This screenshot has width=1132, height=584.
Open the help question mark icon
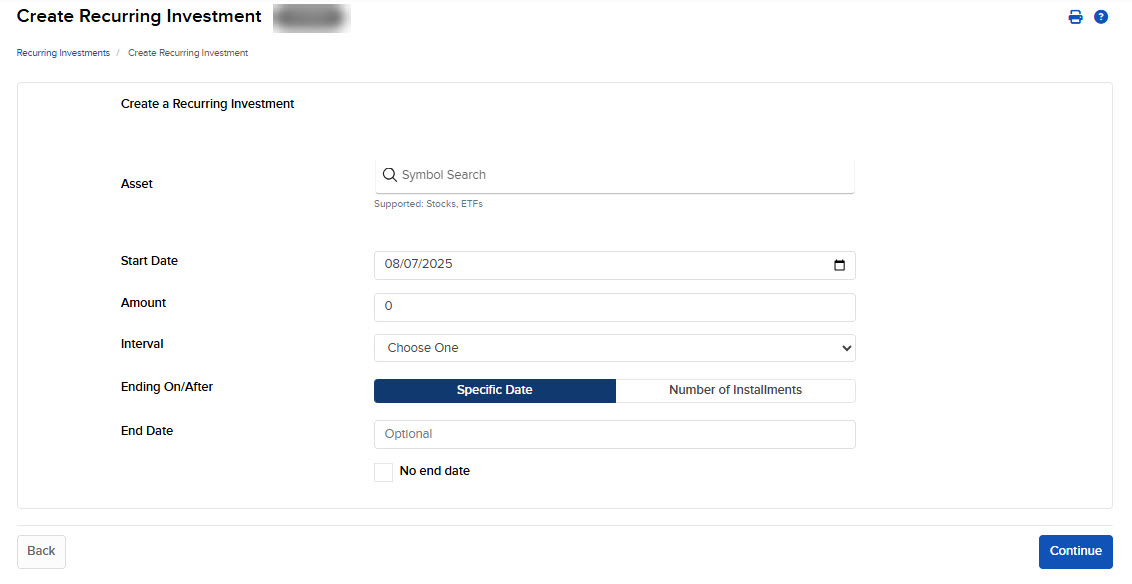click(1101, 16)
